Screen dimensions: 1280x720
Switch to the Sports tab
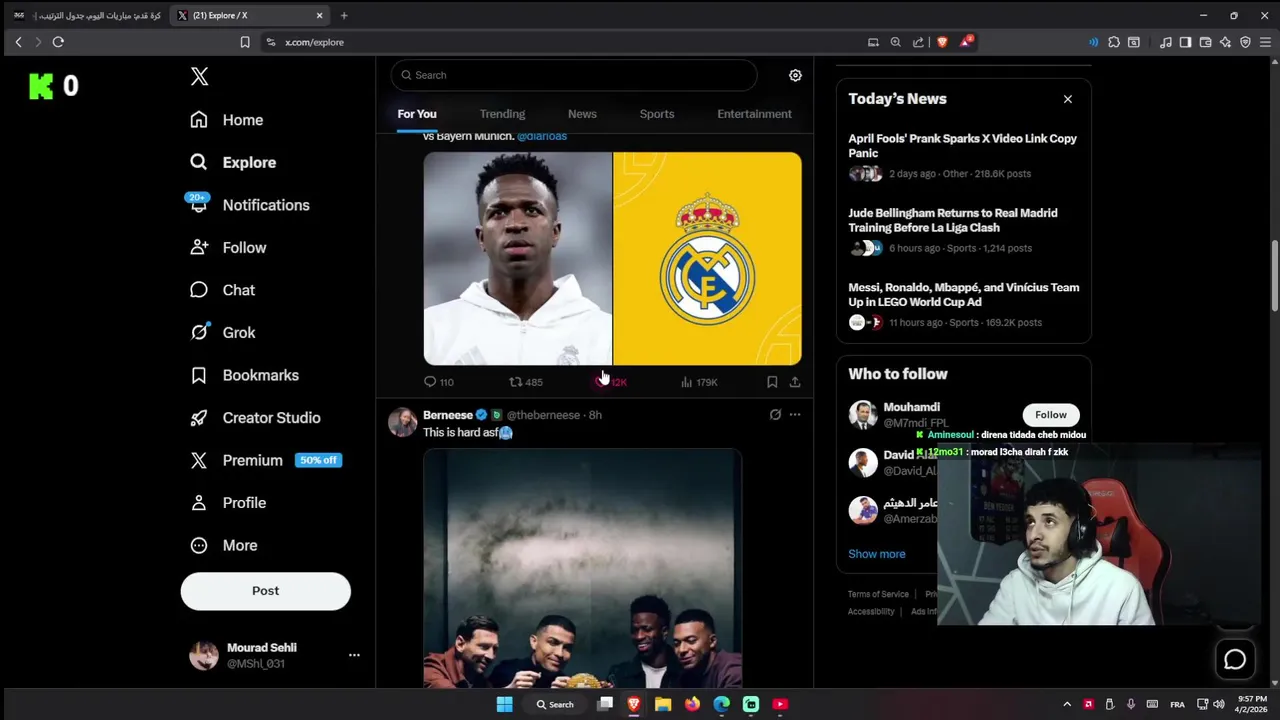click(x=657, y=114)
